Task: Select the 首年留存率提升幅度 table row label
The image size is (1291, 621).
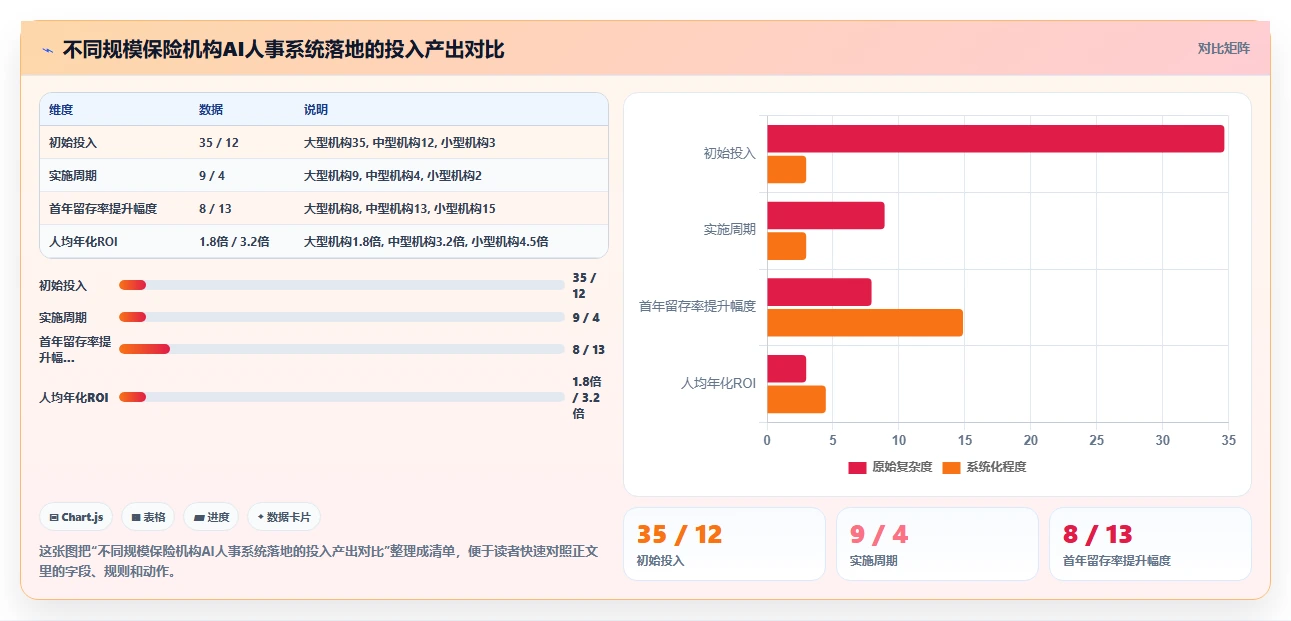Action: pos(103,209)
